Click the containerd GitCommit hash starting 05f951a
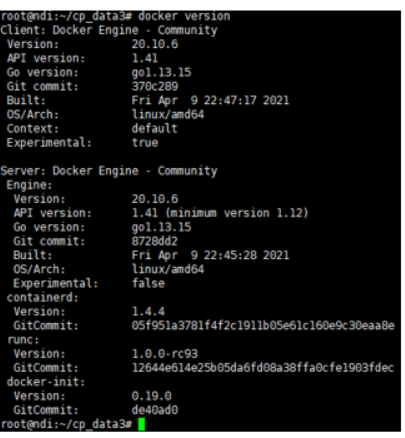Image resolution: width=405 pixels, height=438 pixels. click(x=263, y=325)
